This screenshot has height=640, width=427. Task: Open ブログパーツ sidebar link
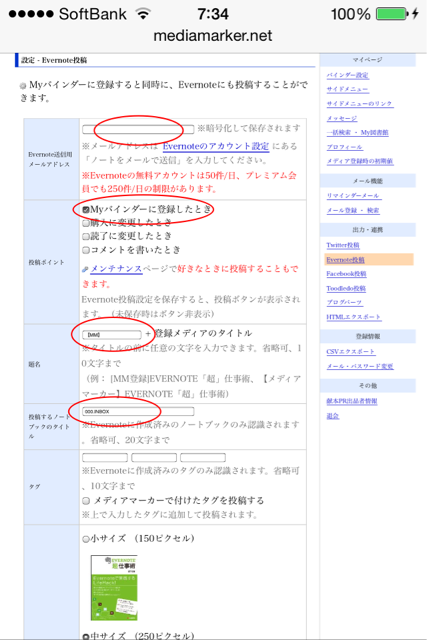pyautogui.click(x=345, y=302)
